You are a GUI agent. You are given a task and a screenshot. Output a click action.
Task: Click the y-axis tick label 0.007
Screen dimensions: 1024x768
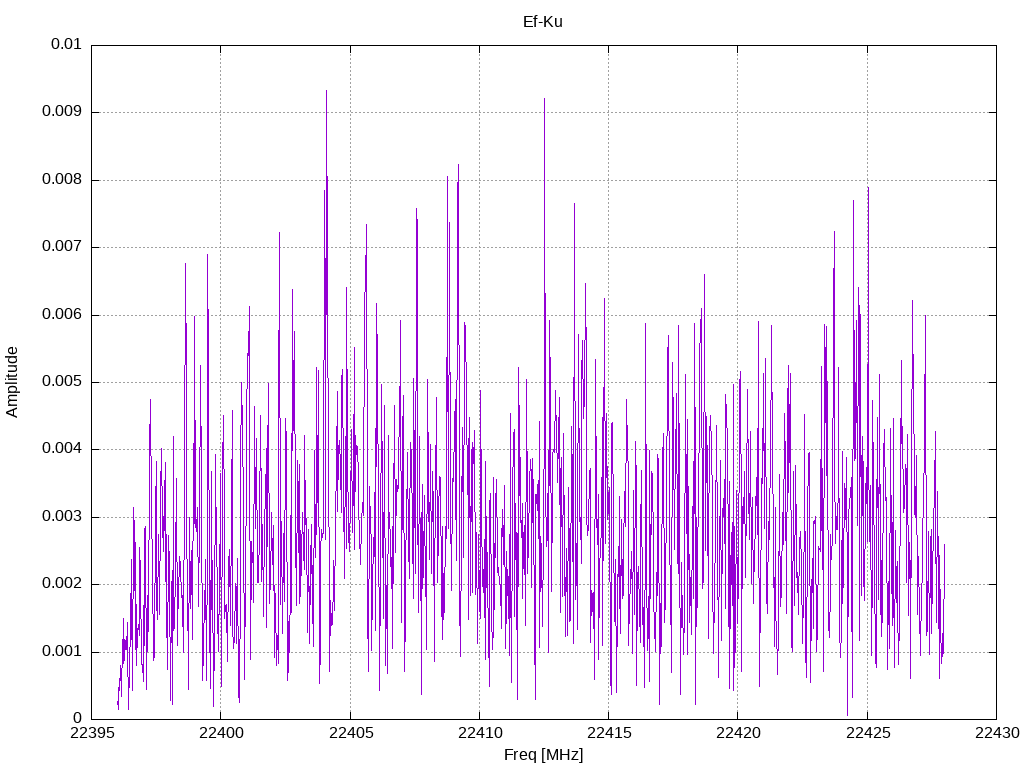point(62,247)
